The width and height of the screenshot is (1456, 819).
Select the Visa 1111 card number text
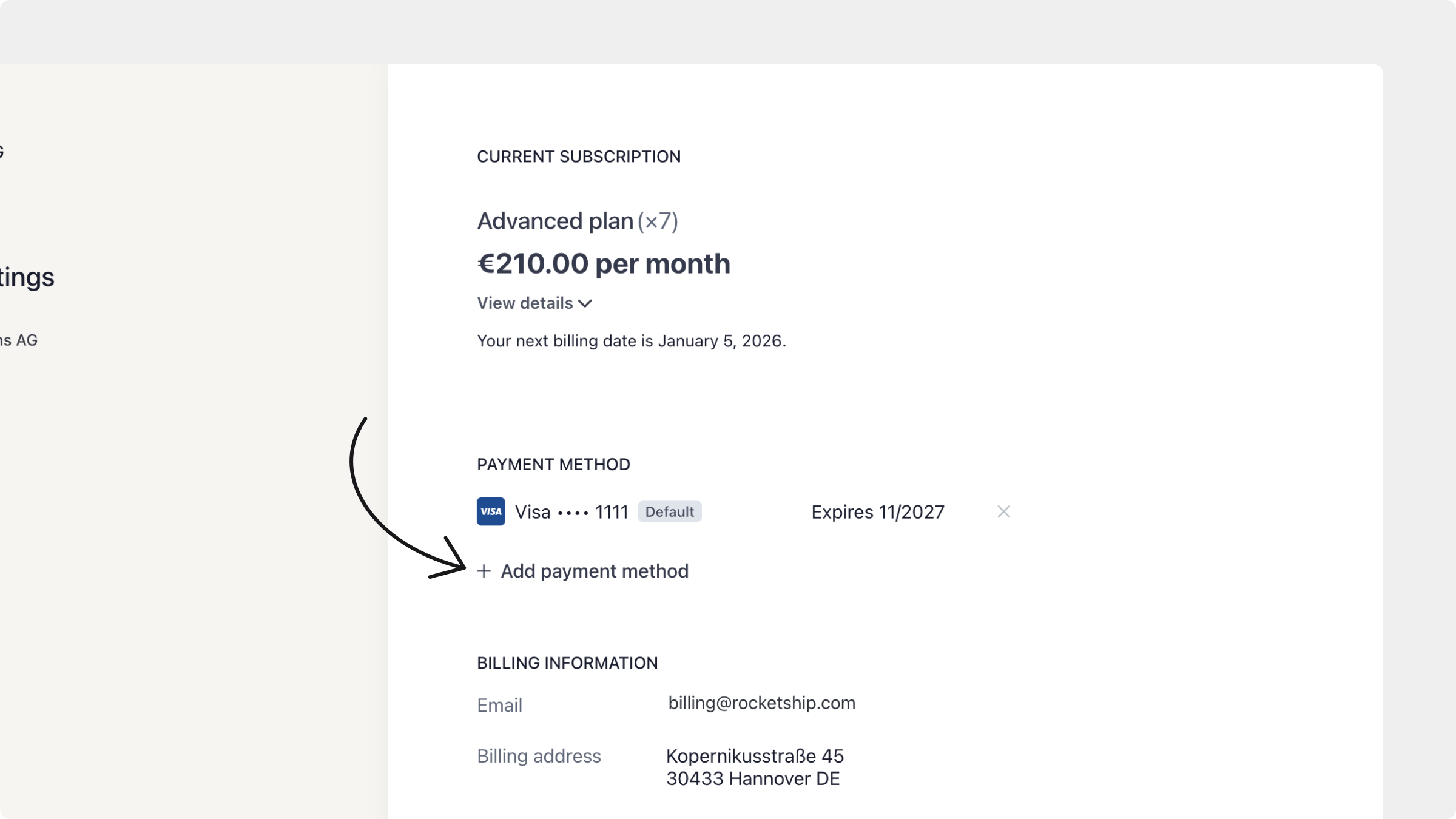(571, 512)
